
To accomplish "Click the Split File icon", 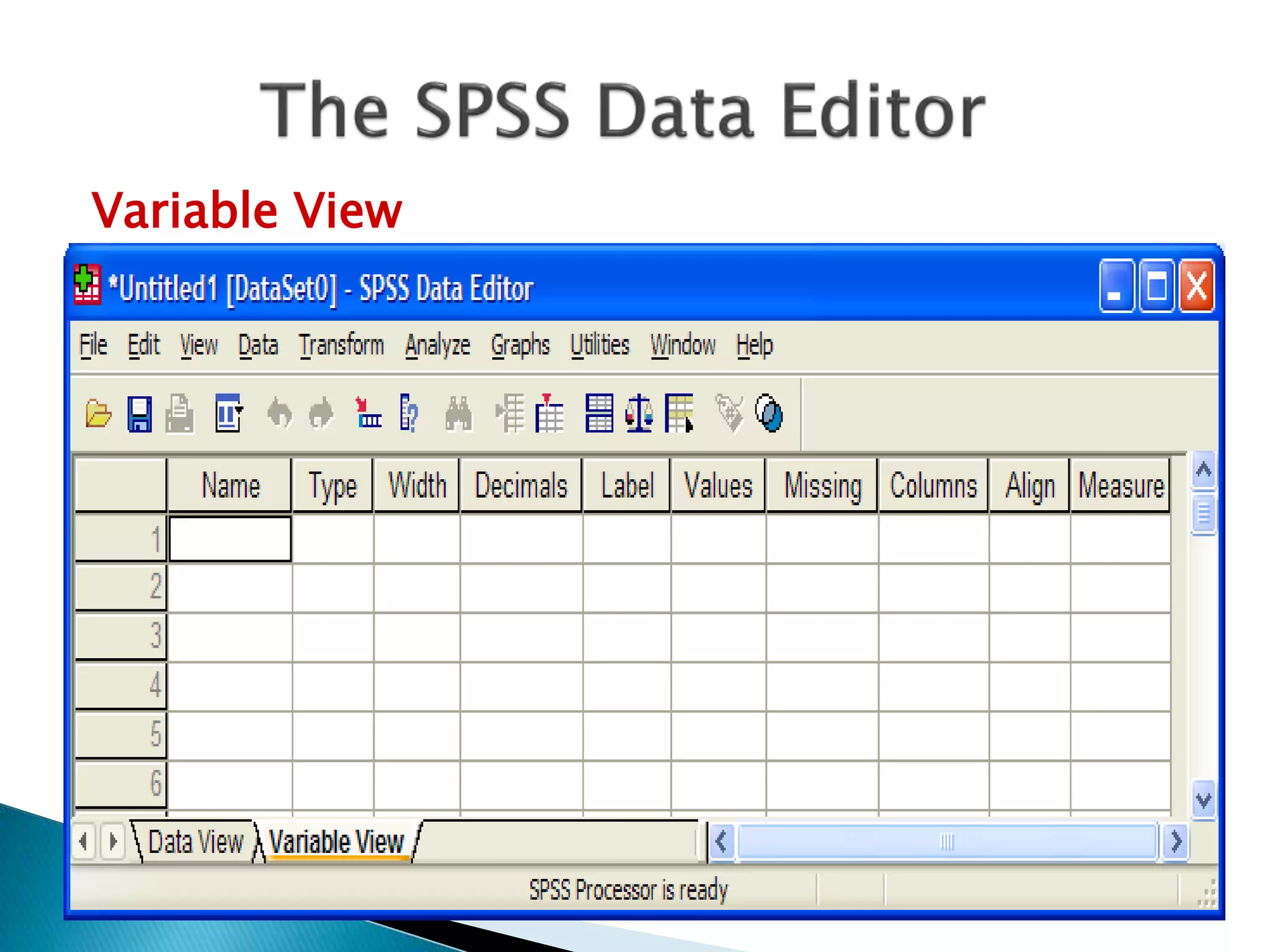I will click(x=600, y=413).
